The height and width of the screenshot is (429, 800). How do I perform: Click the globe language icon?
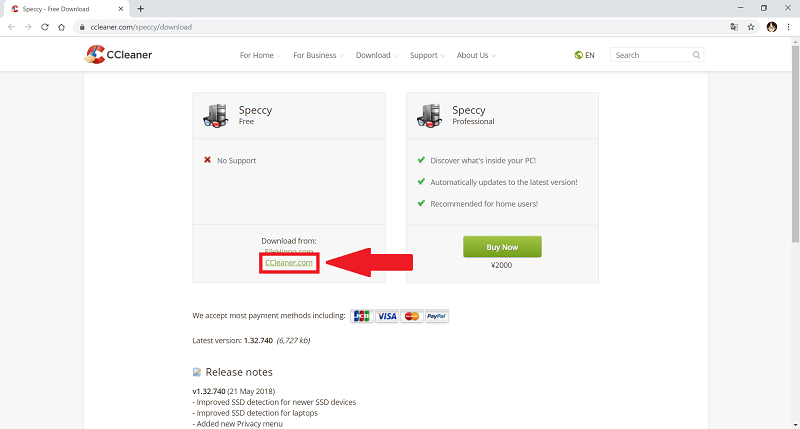pos(579,55)
